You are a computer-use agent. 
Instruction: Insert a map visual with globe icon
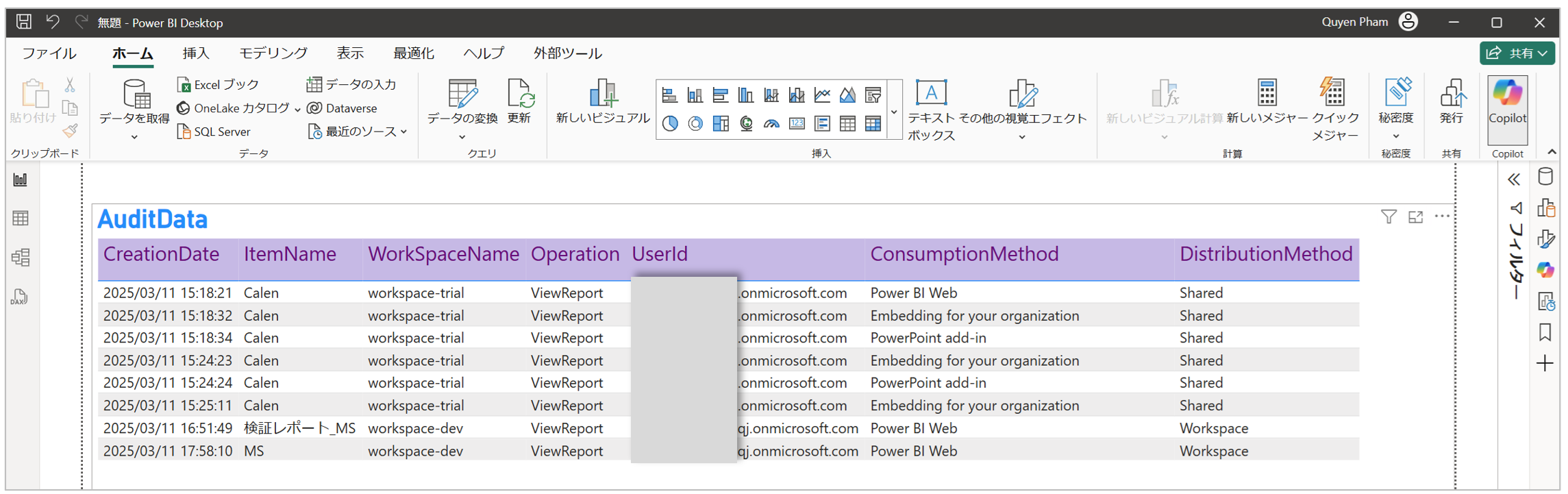[746, 123]
